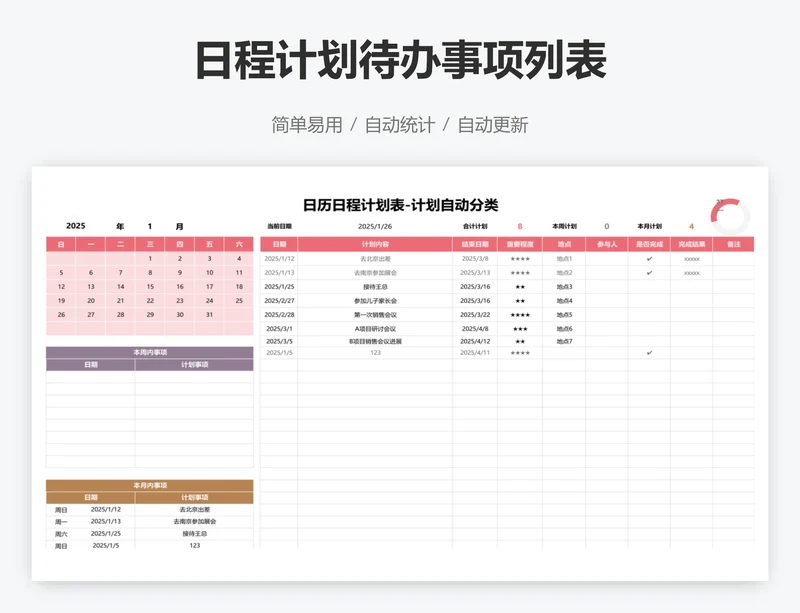This screenshot has height=613, width=800.
Task: Click the star rating for 第一次销售会议
Action: pyautogui.click(x=520, y=314)
